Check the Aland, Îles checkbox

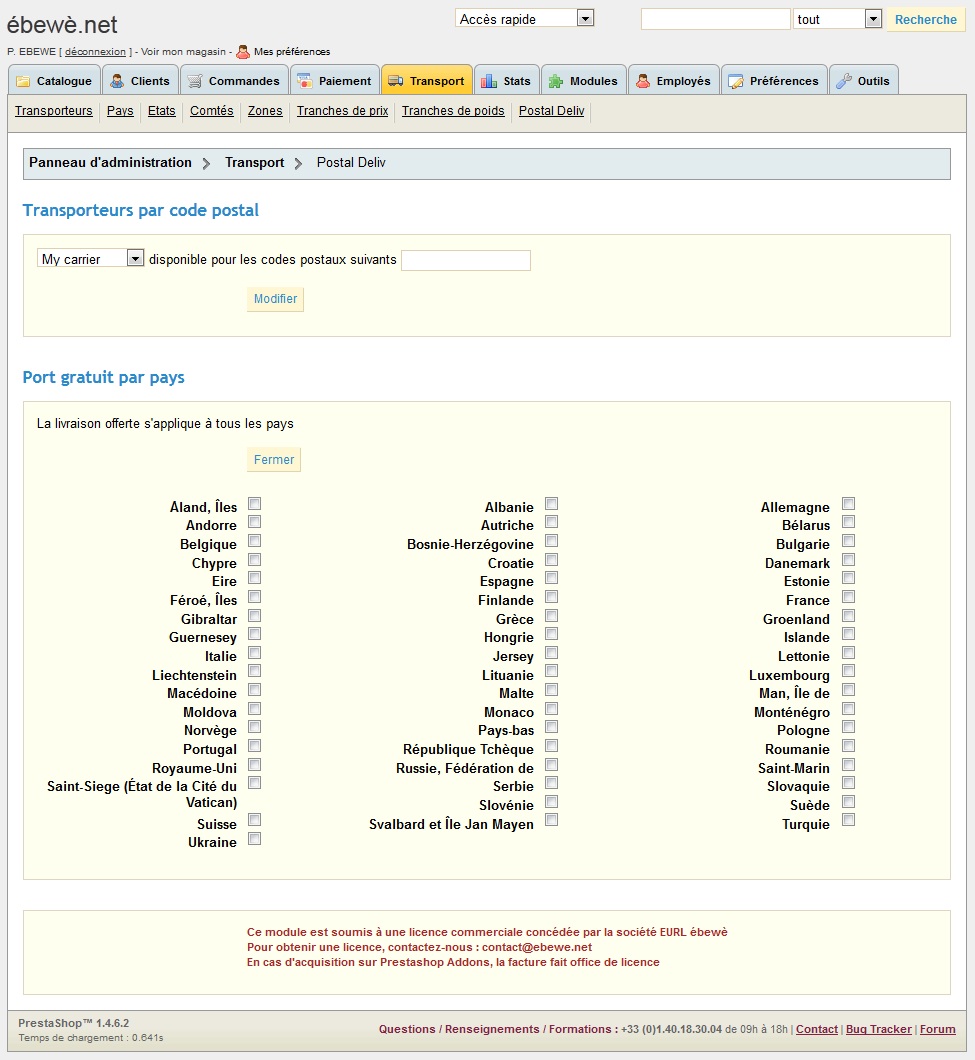(x=254, y=504)
